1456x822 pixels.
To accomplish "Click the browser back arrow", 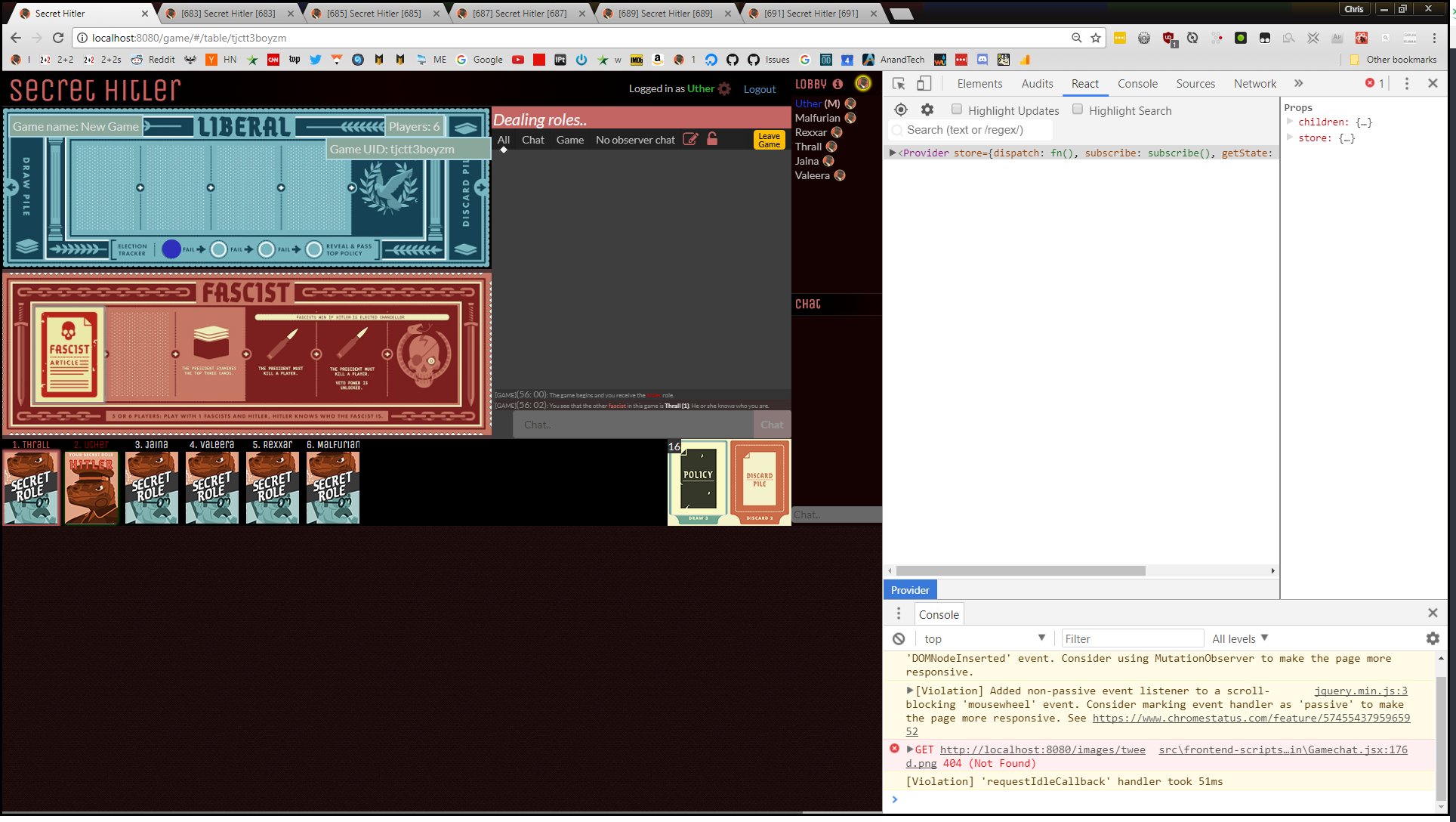I will (16, 38).
